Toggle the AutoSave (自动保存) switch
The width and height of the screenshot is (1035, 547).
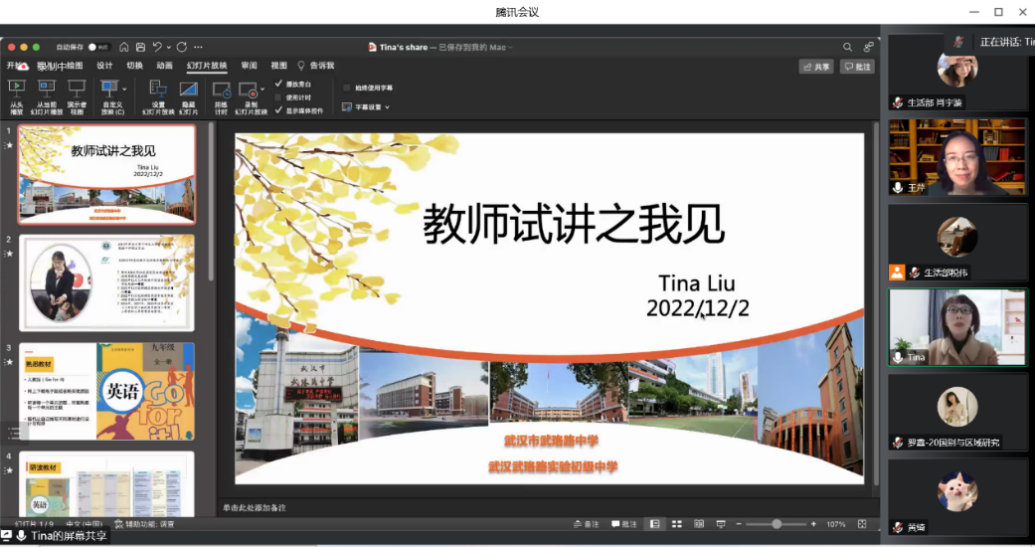pos(97,47)
